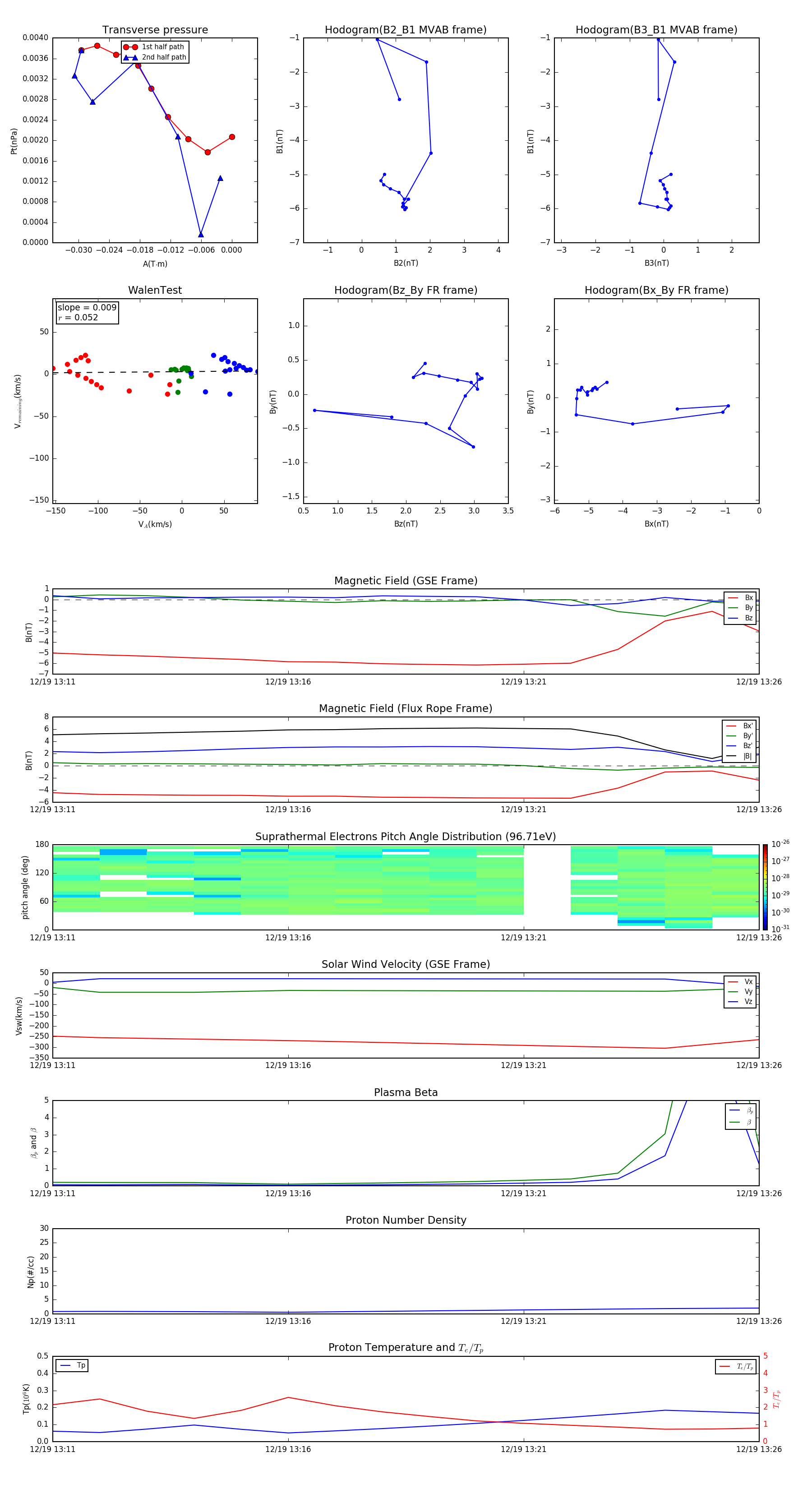The width and height of the screenshot is (812, 1489).
Task: Click the 'Magnetic Field (GSE Frame)' title
Action: pos(406,581)
